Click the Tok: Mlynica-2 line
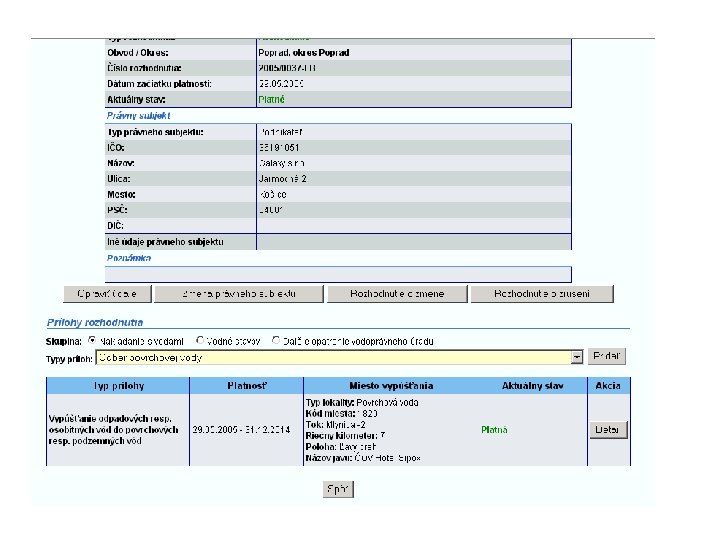The image size is (720, 540). pyautogui.click(x=336, y=425)
